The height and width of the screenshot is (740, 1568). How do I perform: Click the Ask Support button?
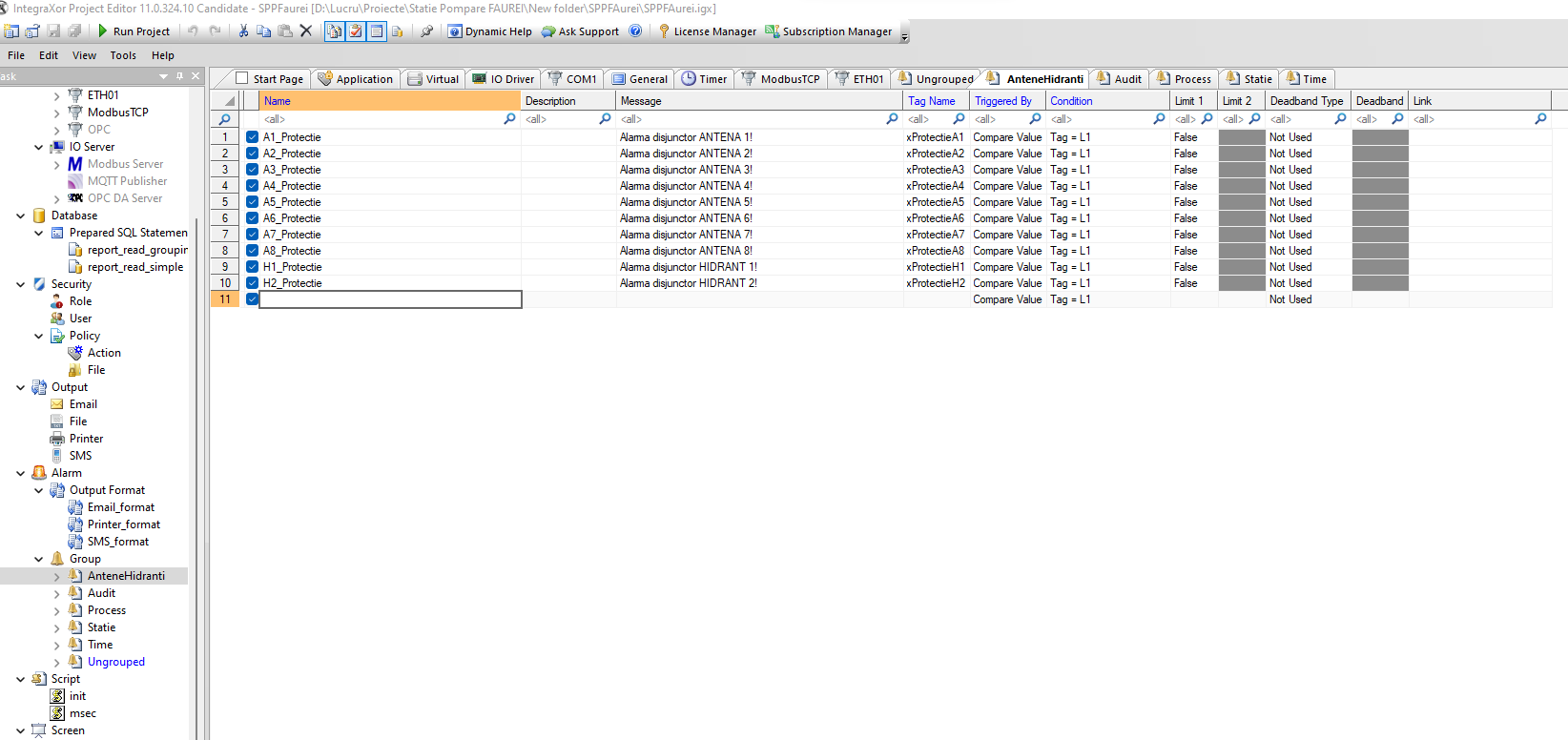[x=580, y=31]
